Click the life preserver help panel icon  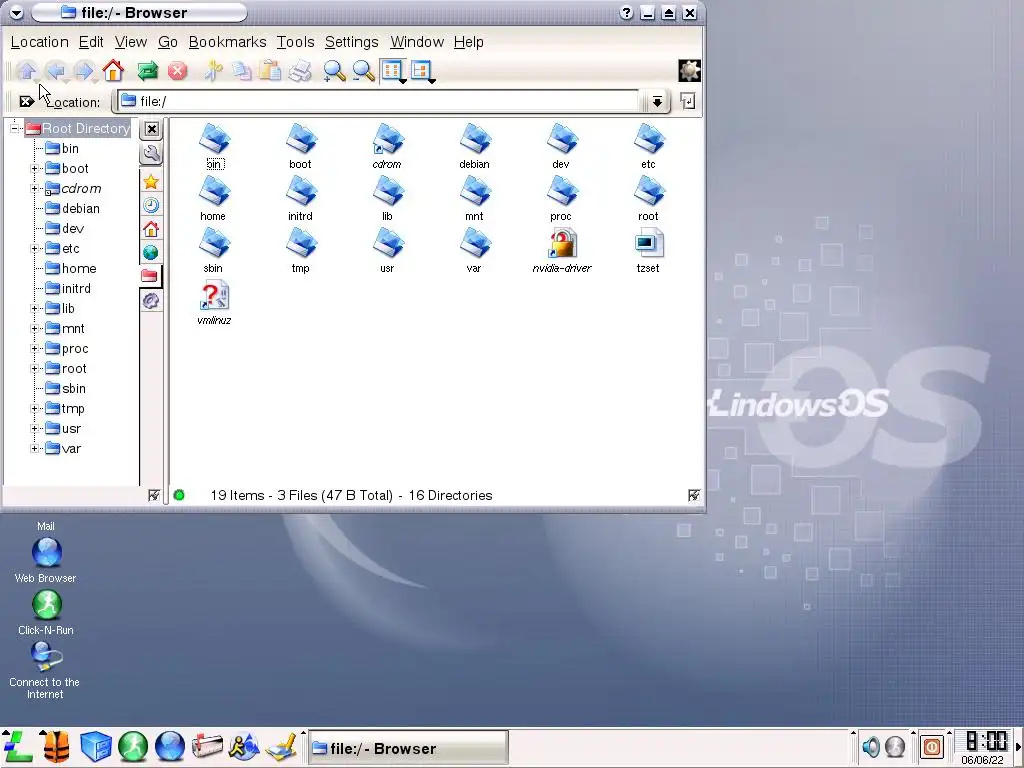coord(56,746)
